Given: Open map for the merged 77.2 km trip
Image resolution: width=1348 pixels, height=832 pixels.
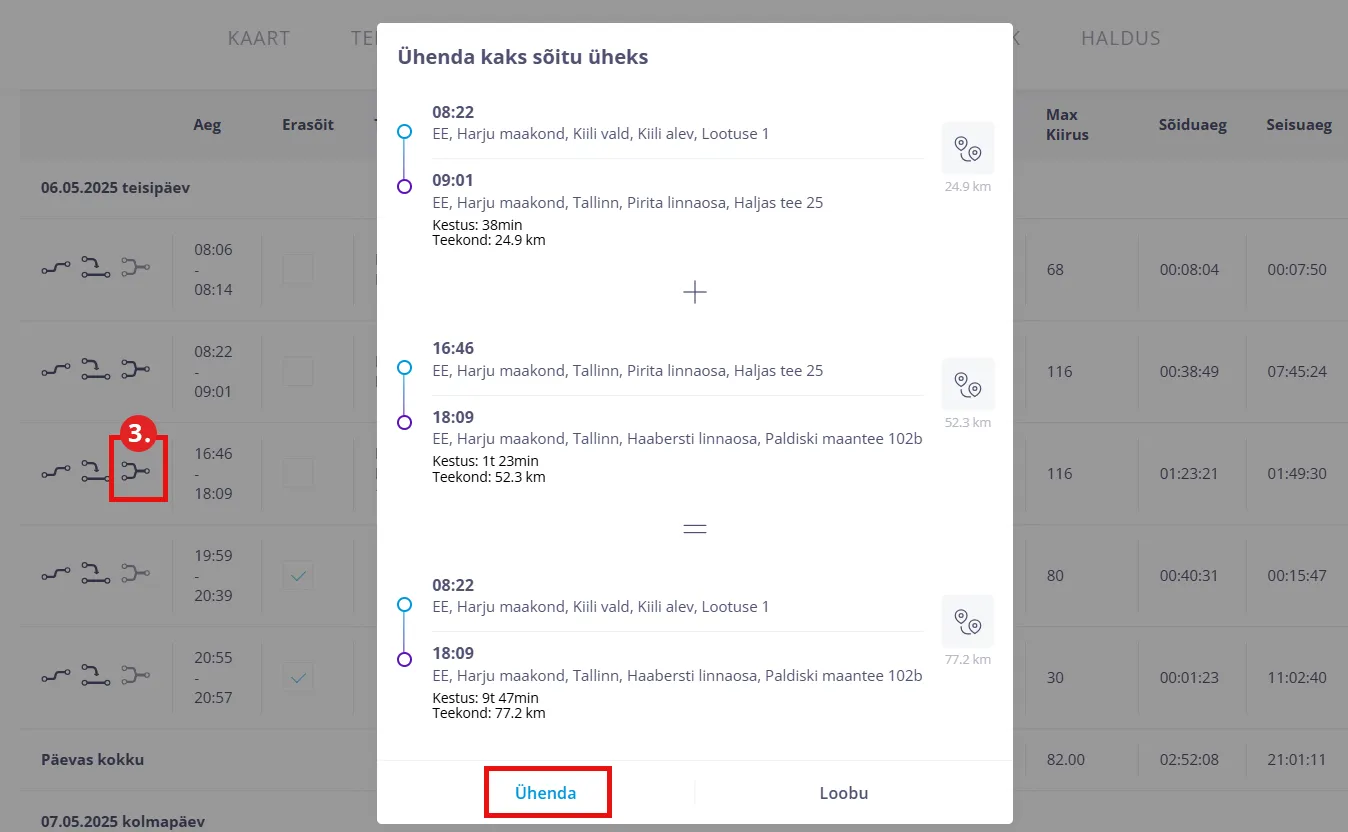Looking at the screenshot, I should click(967, 621).
